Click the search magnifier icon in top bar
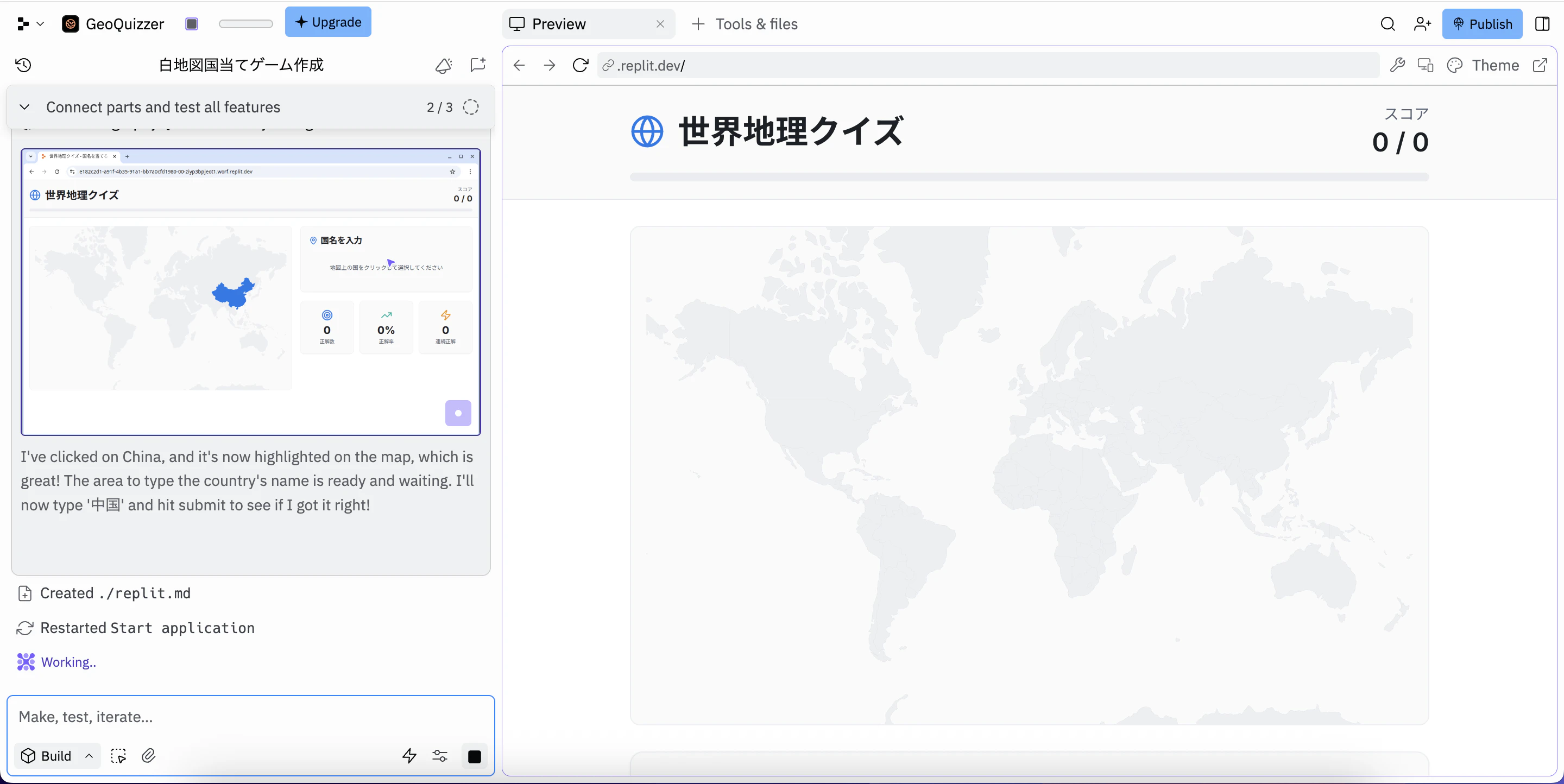This screenshot has width=1564, height=784. 1388,24
